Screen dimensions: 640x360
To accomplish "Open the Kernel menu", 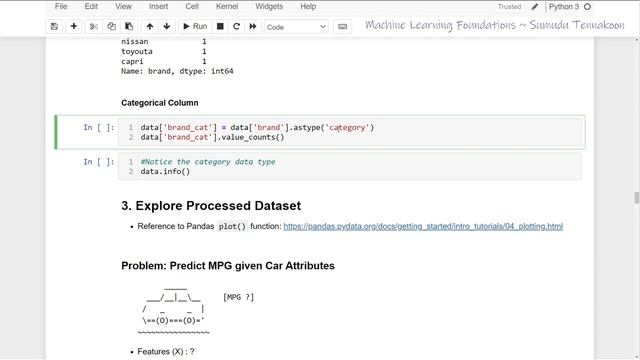I will pos(227,7).
